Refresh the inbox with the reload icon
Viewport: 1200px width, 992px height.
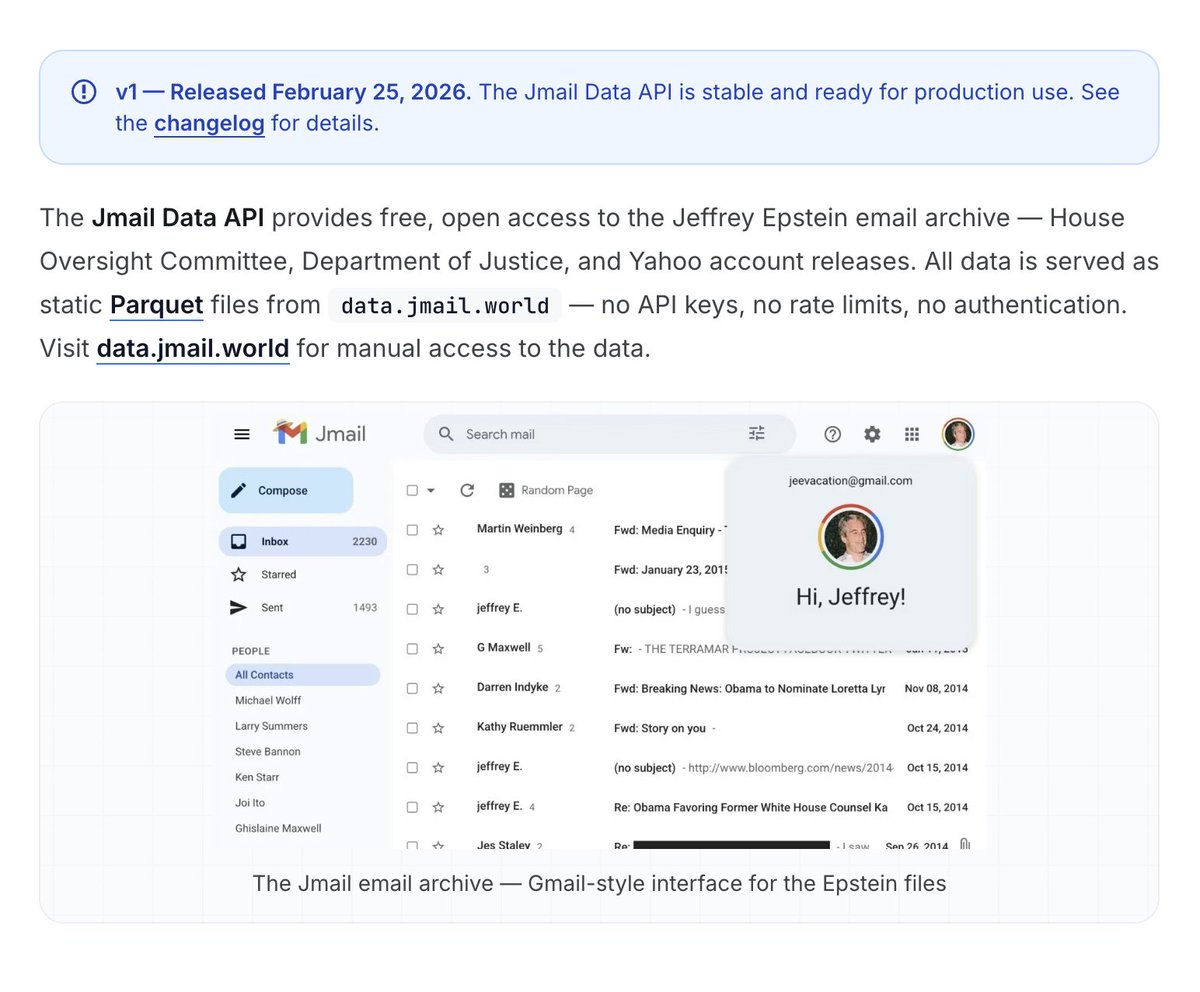click(467, 490)
